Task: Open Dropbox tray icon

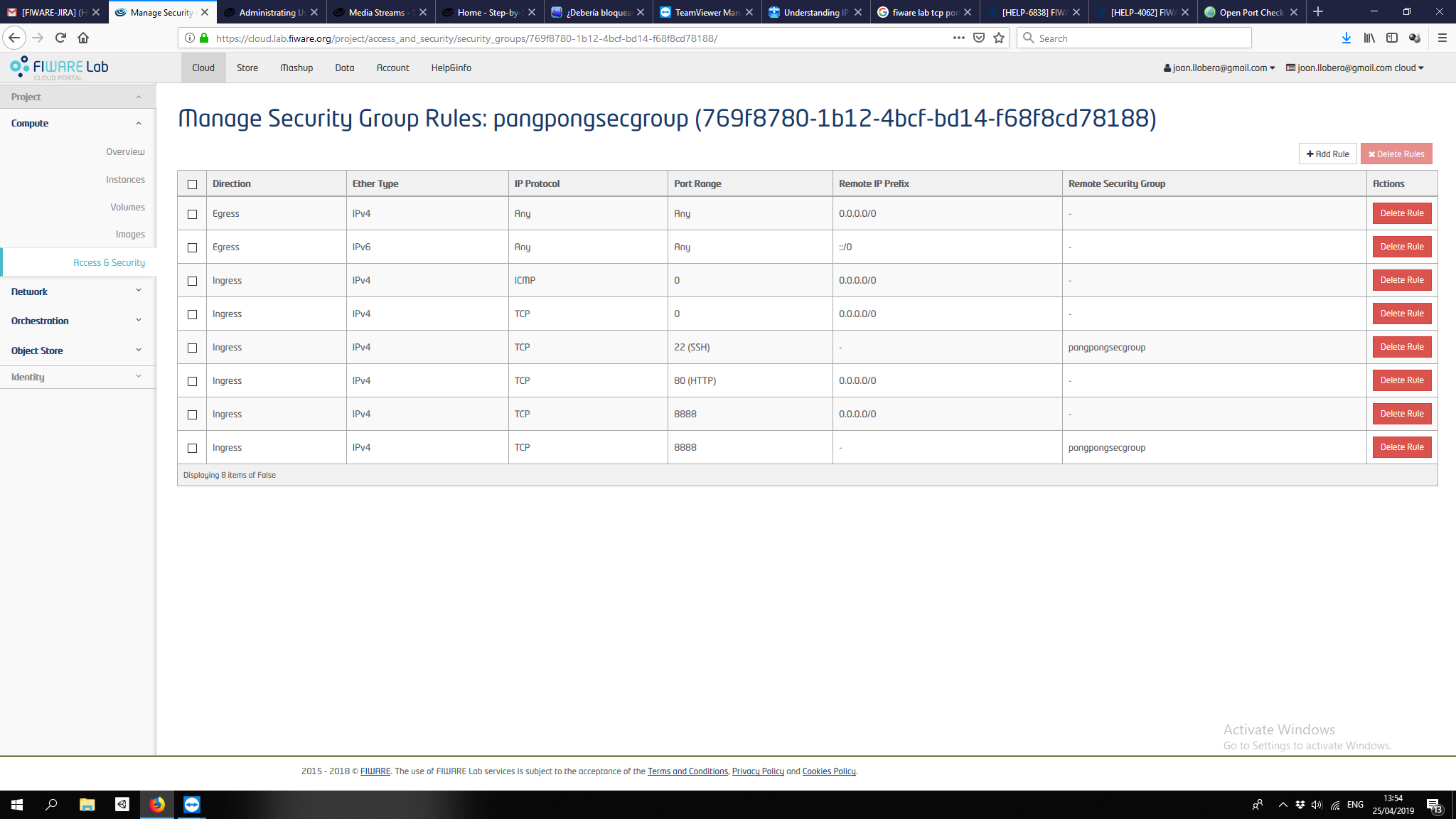Action: tap(1300, 805)
